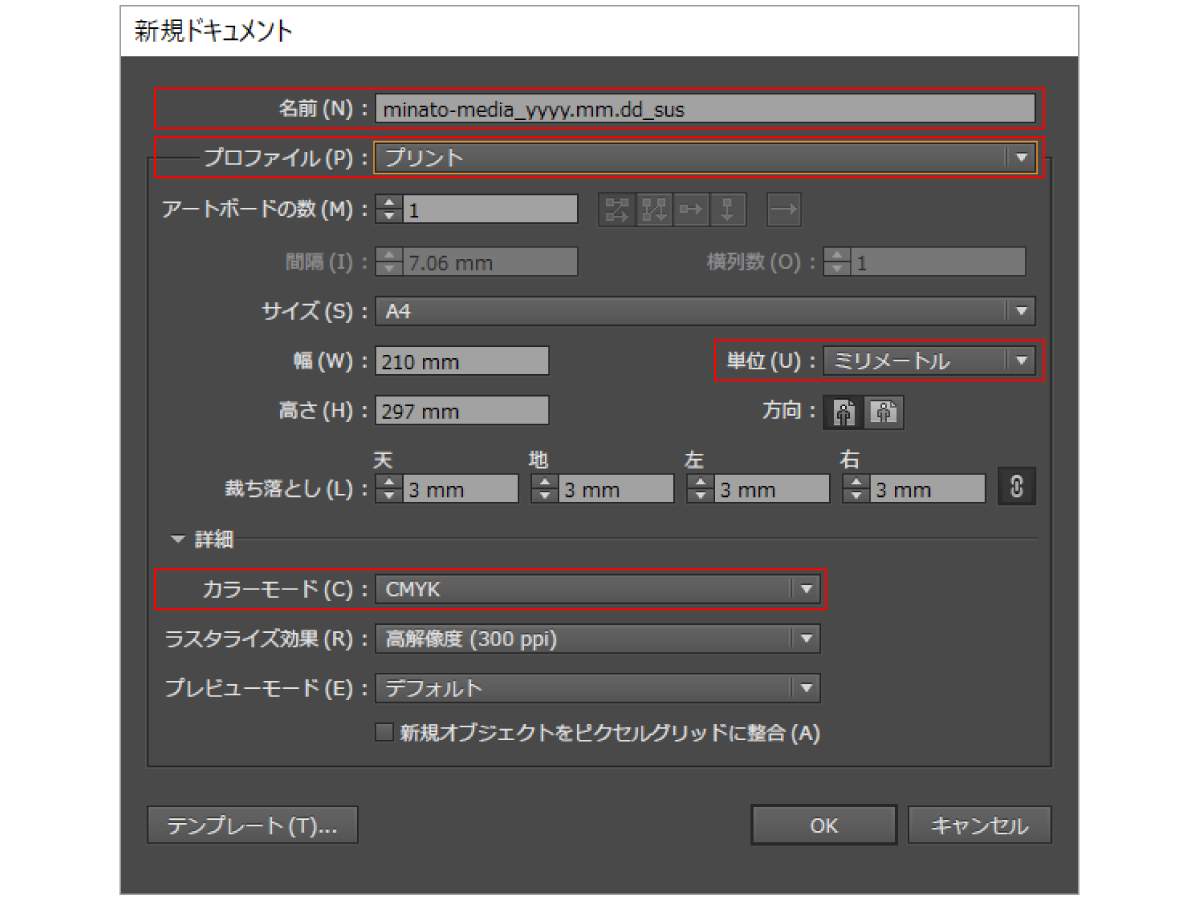The width and height of the screenshot is (1200, 900).
Task: Click the アートボードの数 stepper arrows
Action: click(389, 209)
